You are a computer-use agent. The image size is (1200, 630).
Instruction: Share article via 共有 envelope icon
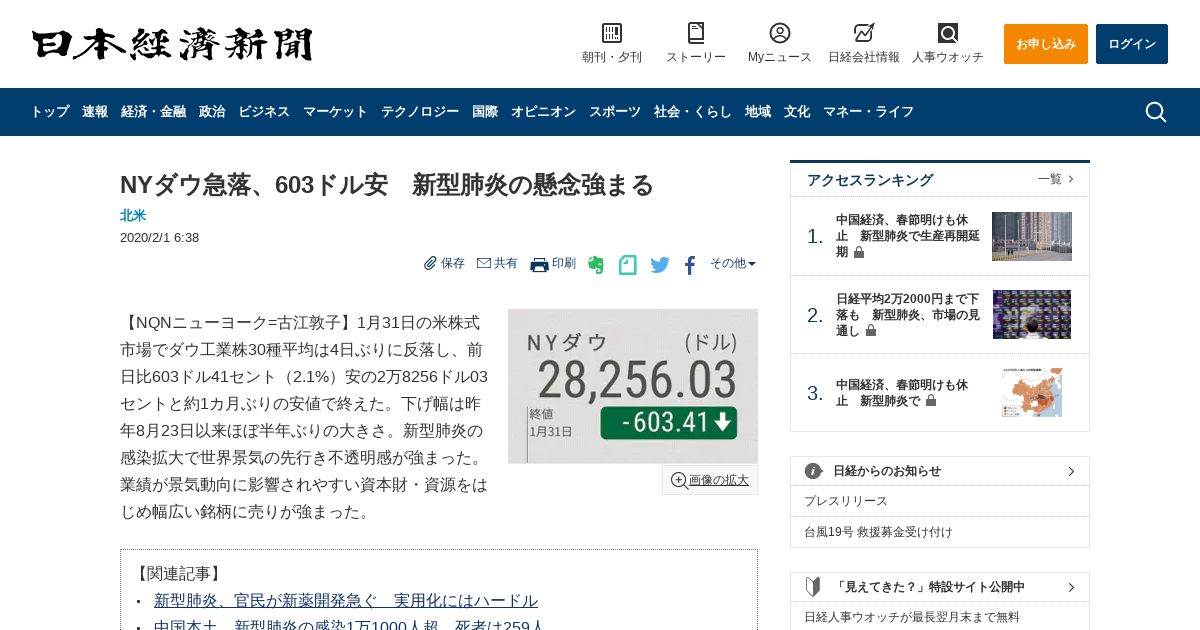pos(484,263)
